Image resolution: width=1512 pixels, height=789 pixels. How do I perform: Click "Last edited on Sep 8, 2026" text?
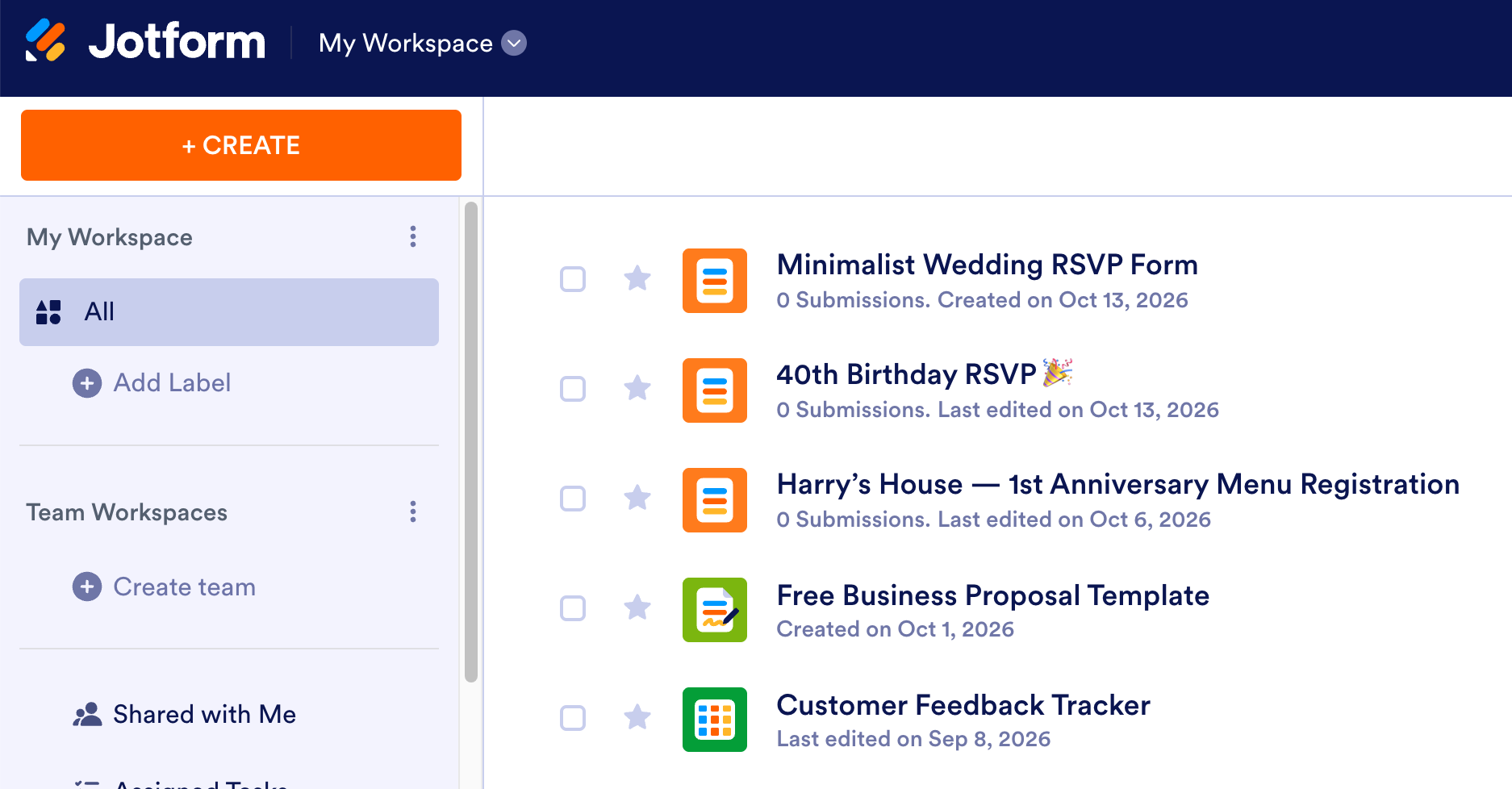pos(913,739)
